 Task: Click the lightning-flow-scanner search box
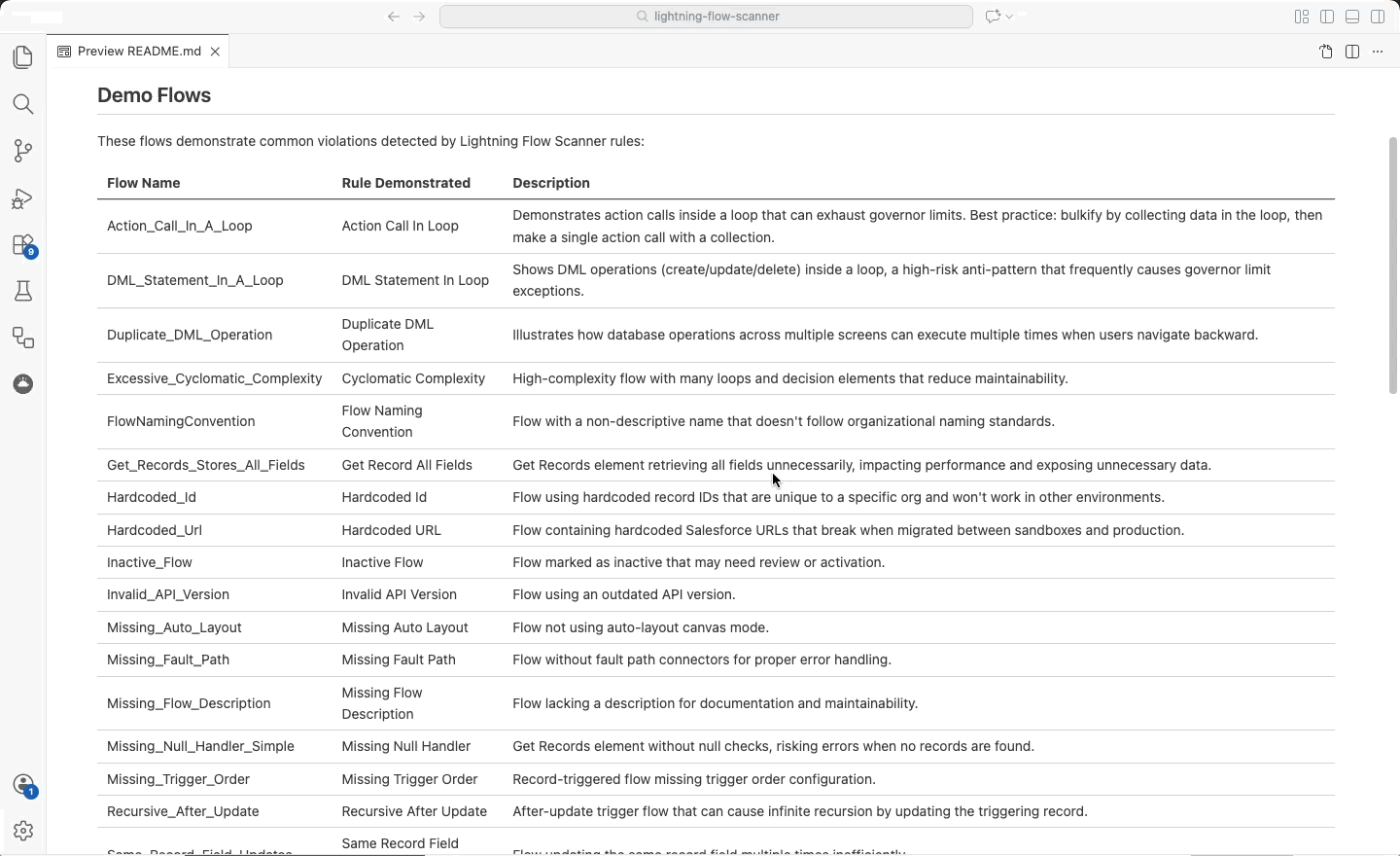click(706, 17)
